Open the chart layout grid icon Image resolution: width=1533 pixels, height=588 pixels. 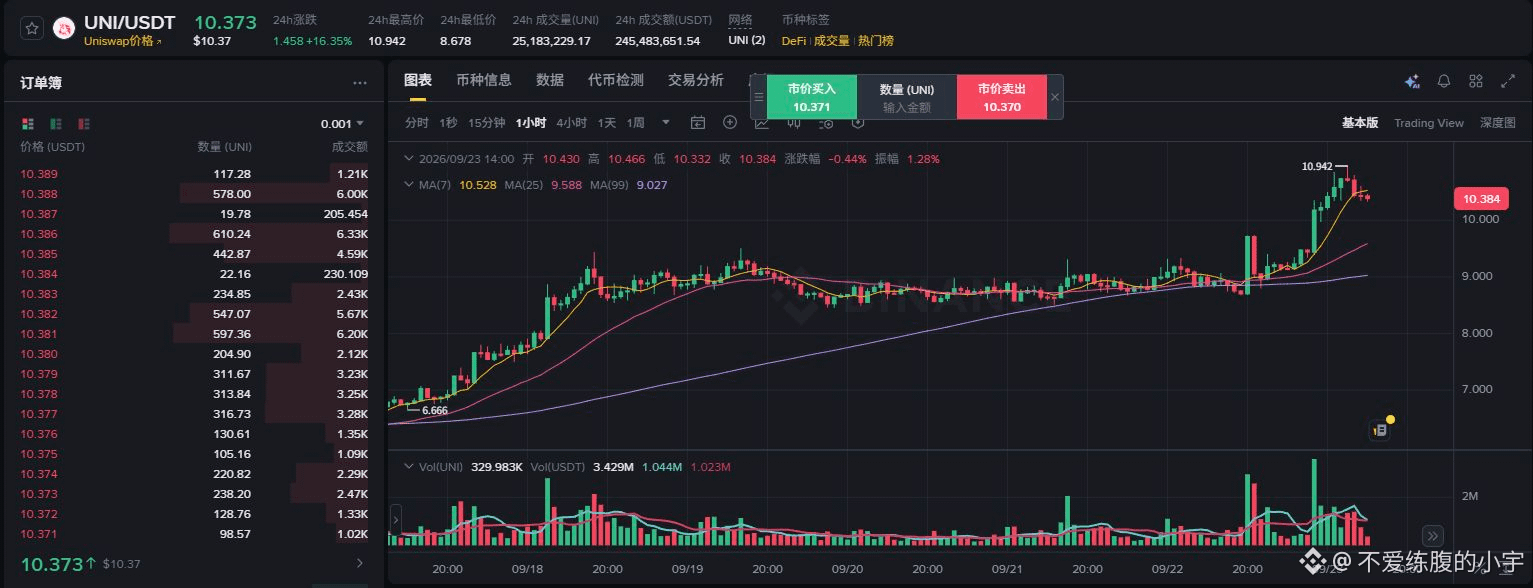click(1476, 81)
